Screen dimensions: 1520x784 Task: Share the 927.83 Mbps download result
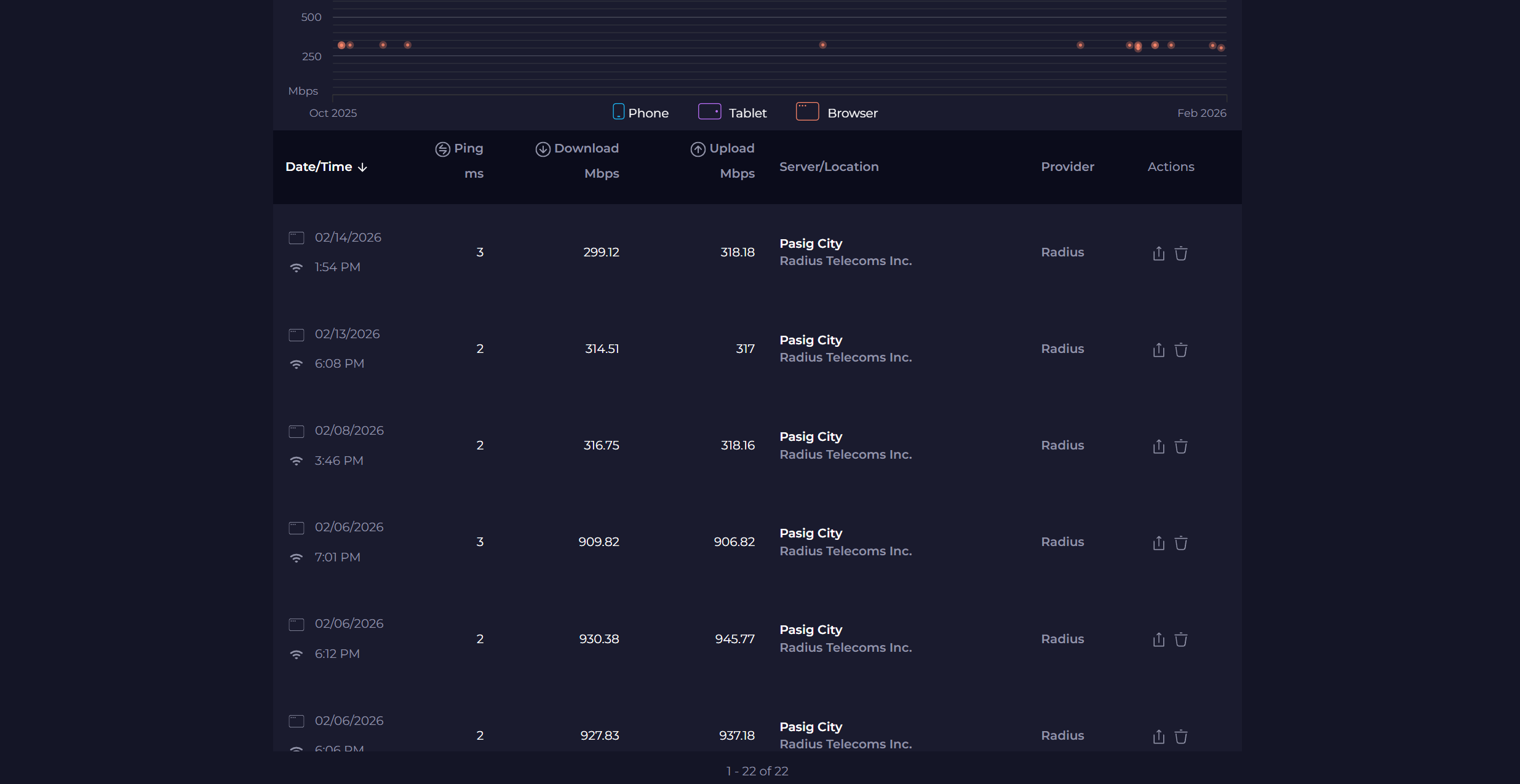click(x=1158, y=736)
